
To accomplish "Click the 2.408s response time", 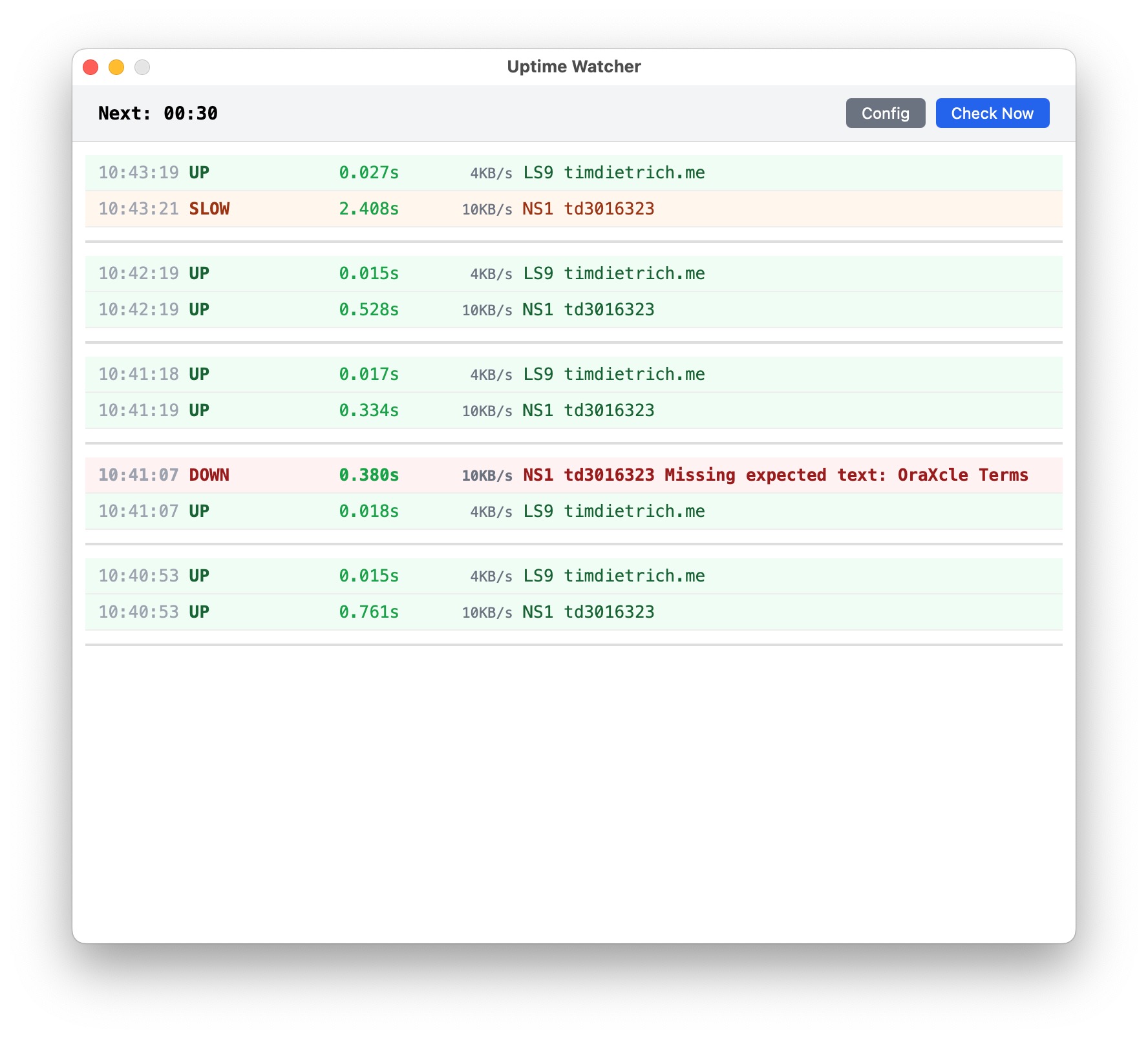I will coord(368,209).
